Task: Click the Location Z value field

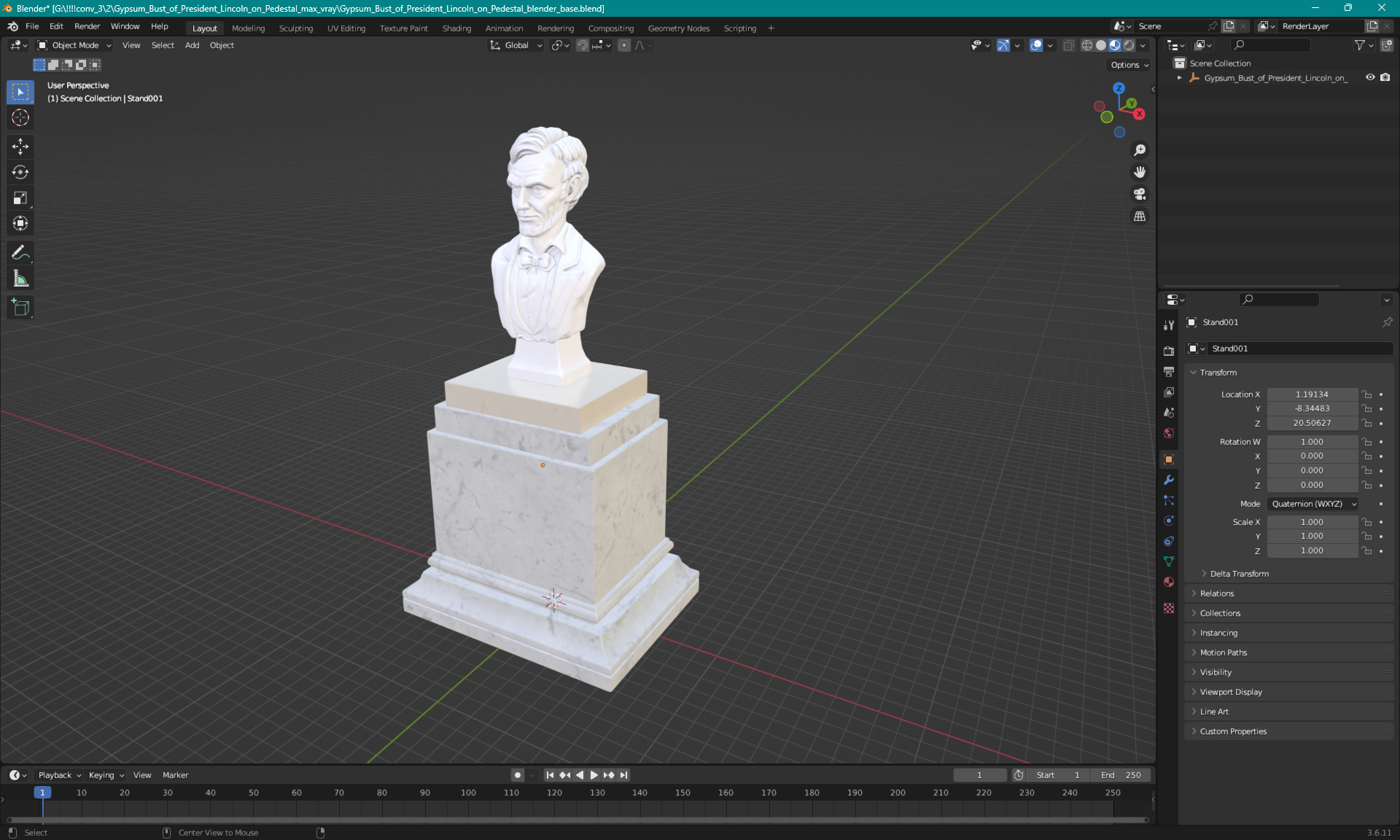Action: 1312,423
